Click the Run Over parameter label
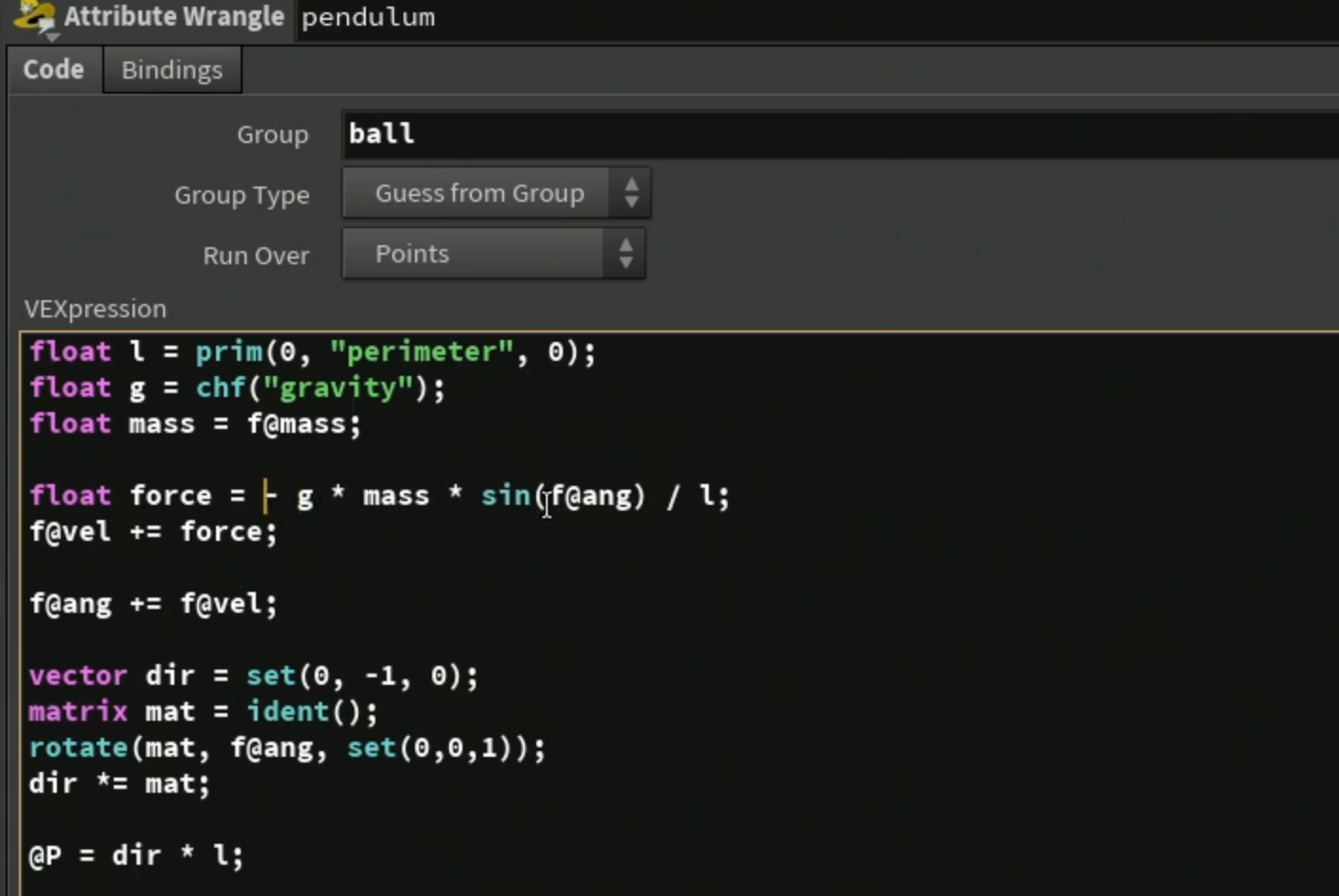Screen dimensions: 1339x896 point(256,256)
